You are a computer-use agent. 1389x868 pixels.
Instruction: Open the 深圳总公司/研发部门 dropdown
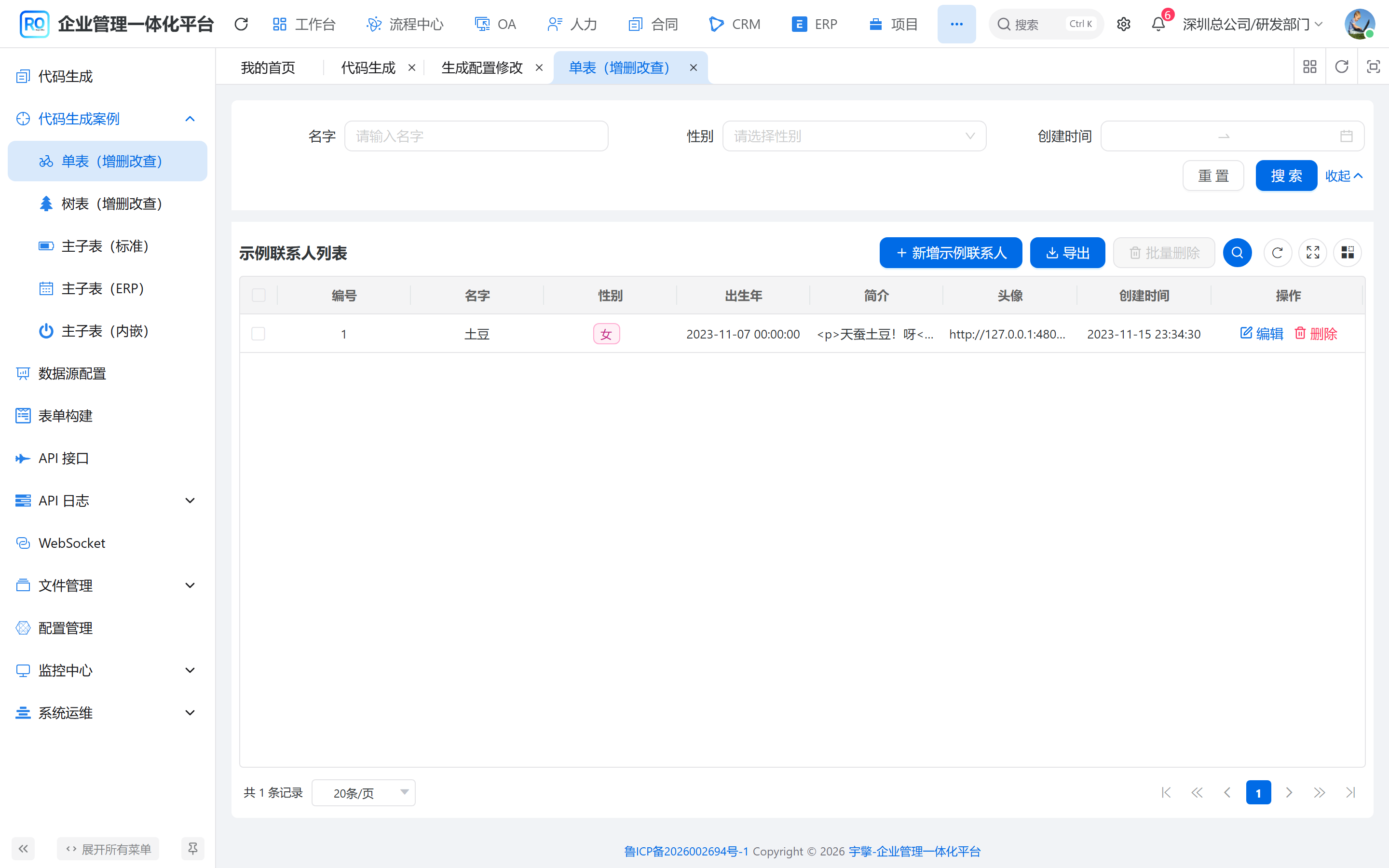(x=1253, y=24)
